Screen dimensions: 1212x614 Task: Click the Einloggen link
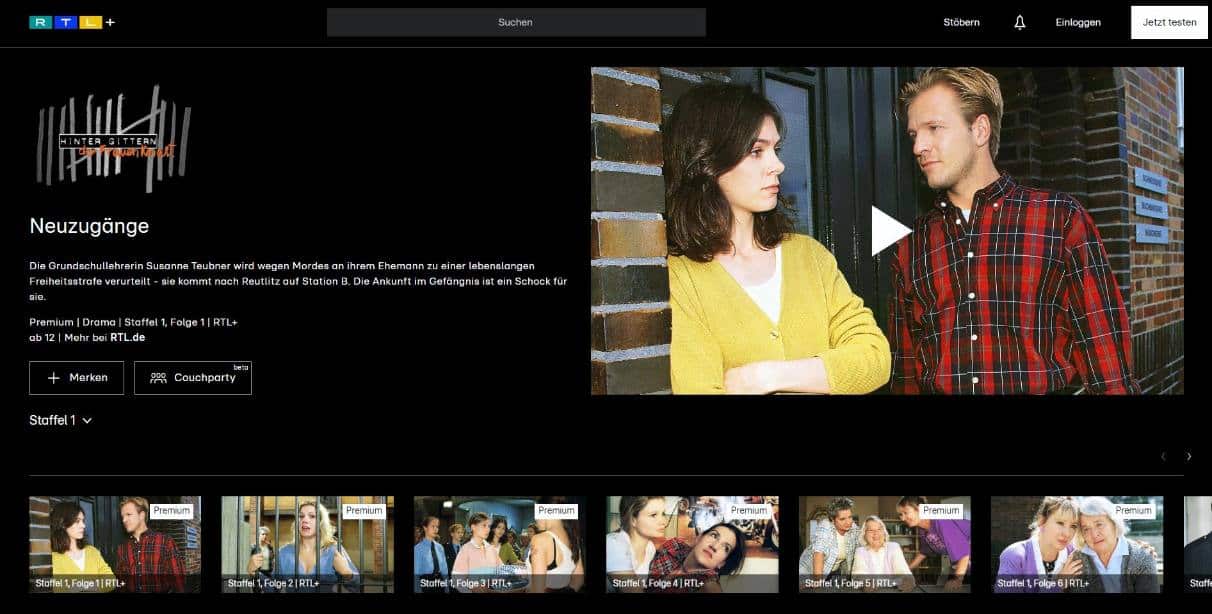[x=1078, y=22]
